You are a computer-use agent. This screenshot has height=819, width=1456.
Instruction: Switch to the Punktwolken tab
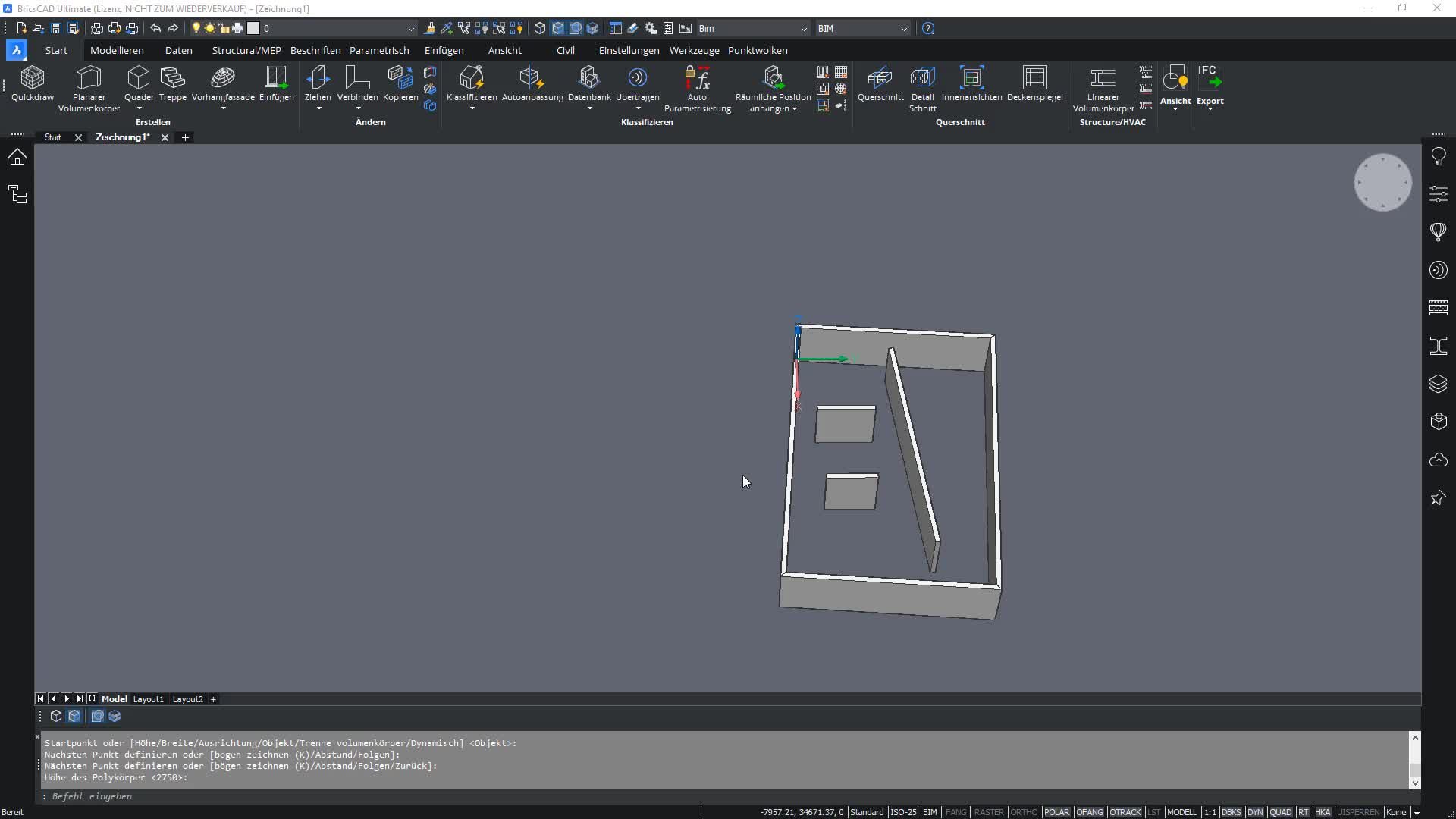pos(758,50)
